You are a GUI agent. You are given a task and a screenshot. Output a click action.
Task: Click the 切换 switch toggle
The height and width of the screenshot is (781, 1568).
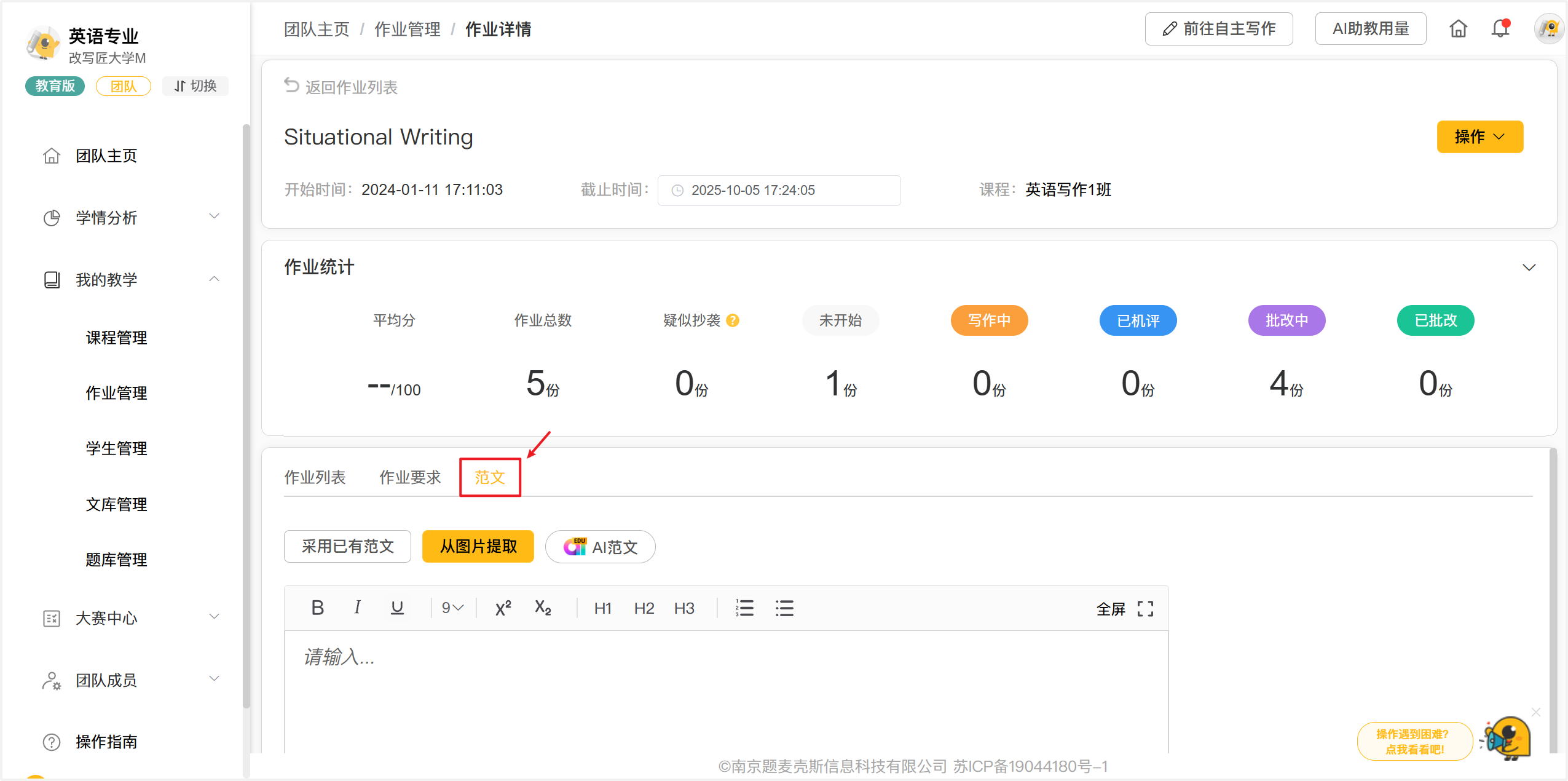(x=195, y=86)
